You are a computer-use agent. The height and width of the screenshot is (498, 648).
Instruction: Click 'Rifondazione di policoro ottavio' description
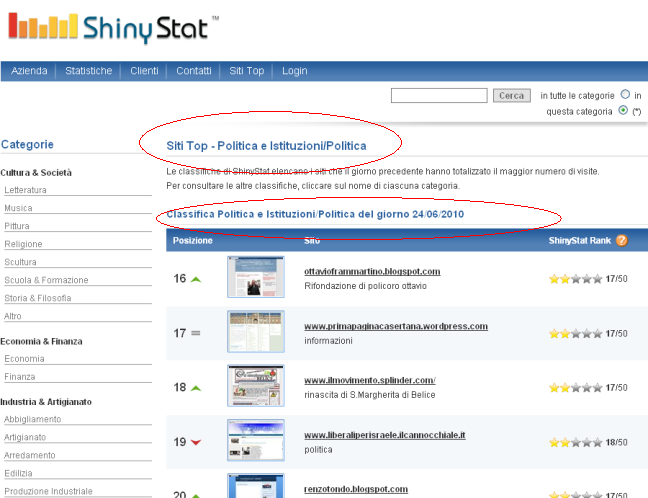(365, 286)
